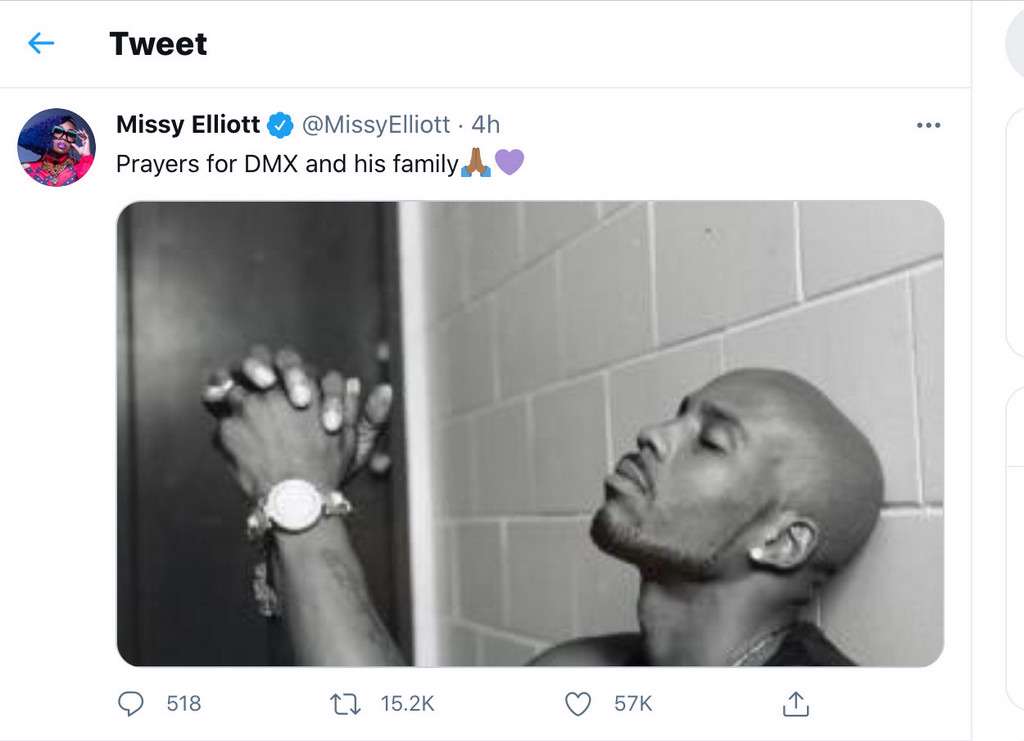Open the tweet's three-dot more menu
1024x741 pixels.
point(928,125)
